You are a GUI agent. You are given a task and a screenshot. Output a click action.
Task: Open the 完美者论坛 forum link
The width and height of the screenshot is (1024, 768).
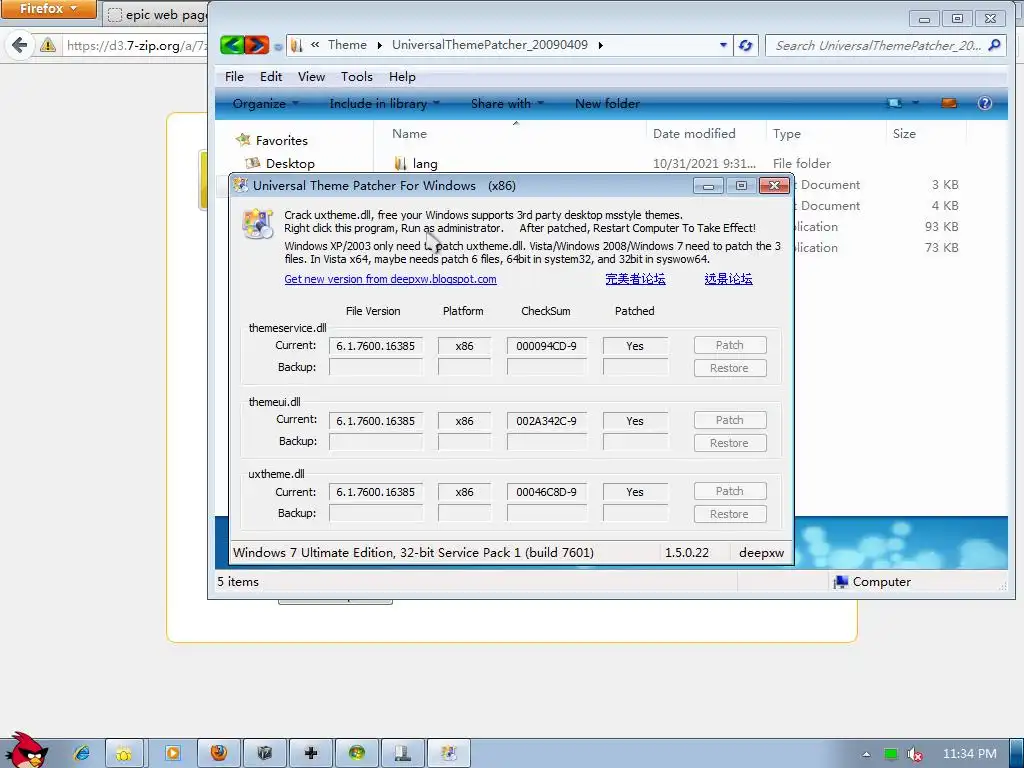click(x=635, y=280)
